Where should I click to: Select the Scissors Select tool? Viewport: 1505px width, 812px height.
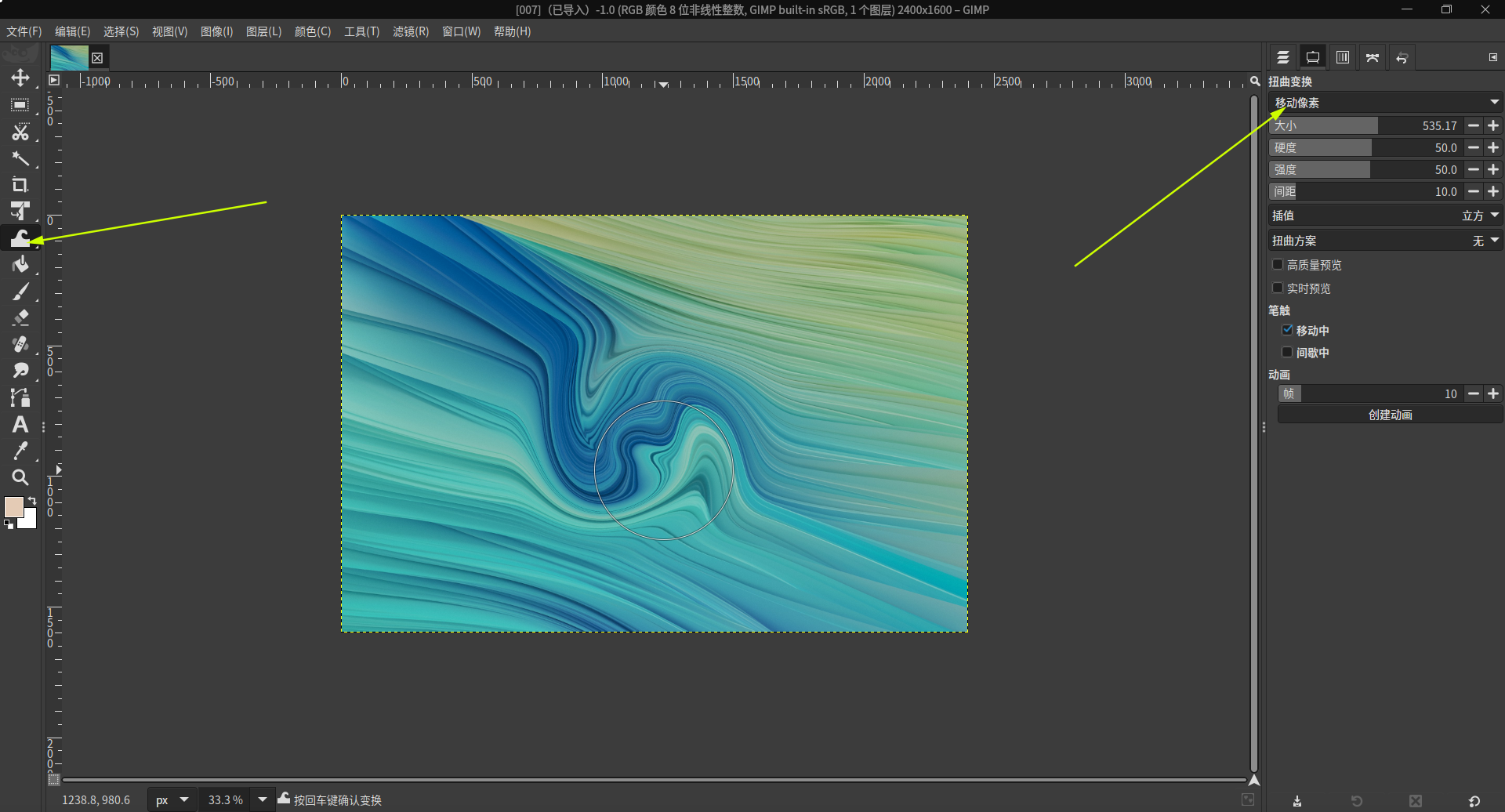tap(20, 132)
